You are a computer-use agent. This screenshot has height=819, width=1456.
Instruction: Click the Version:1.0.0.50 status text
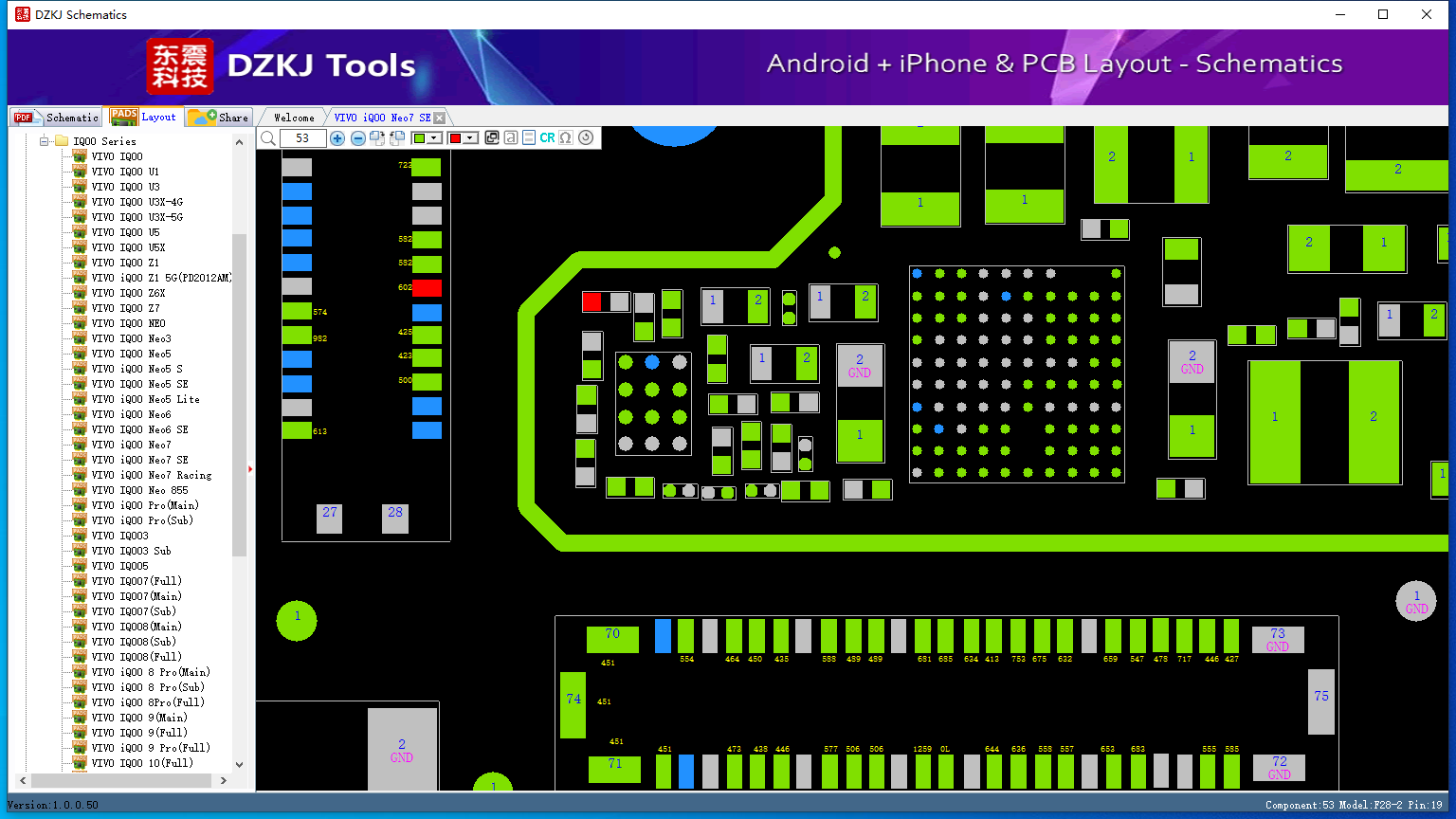tap(53, 805)
